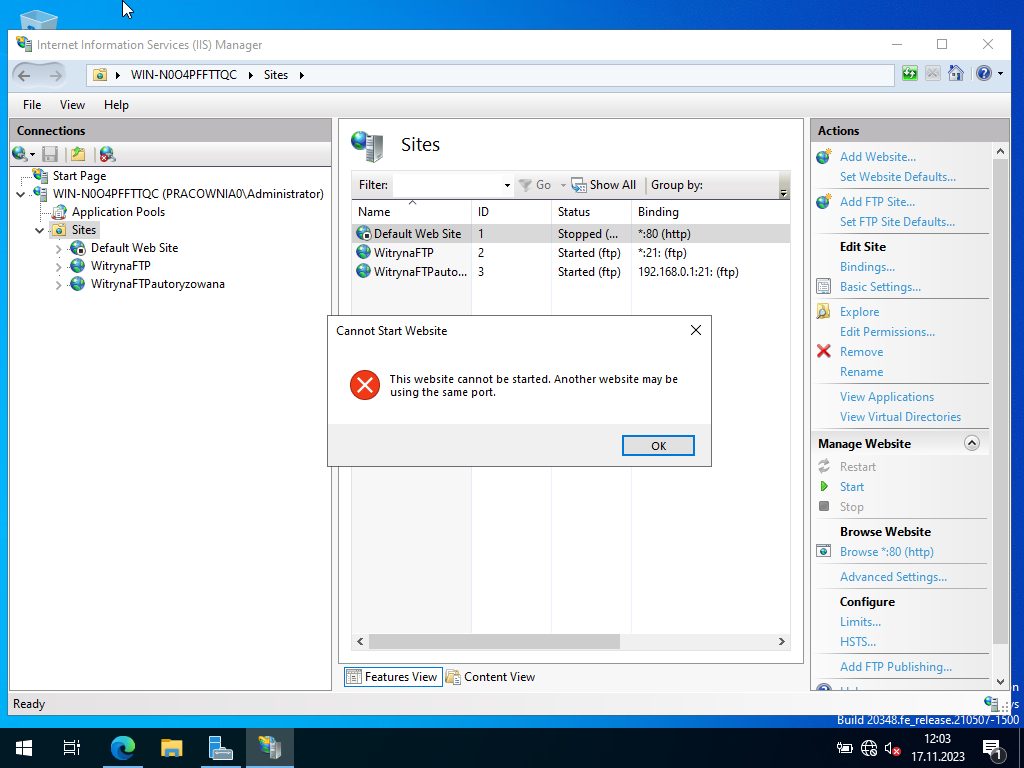Switch to the Content View tab
The height and width of the screenshot is (768, 1024).
[490, 677]
